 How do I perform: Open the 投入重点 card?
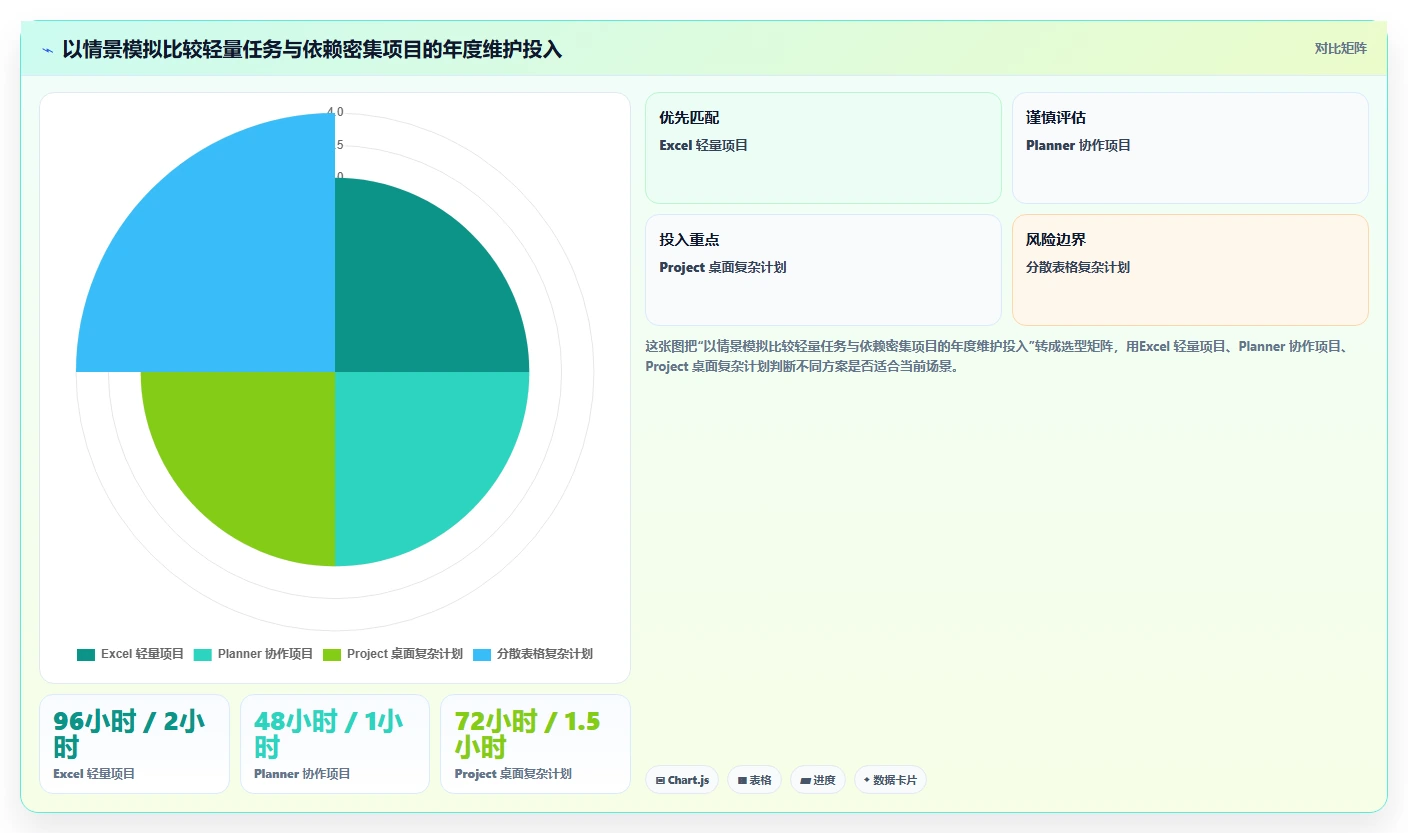(823, 270)
